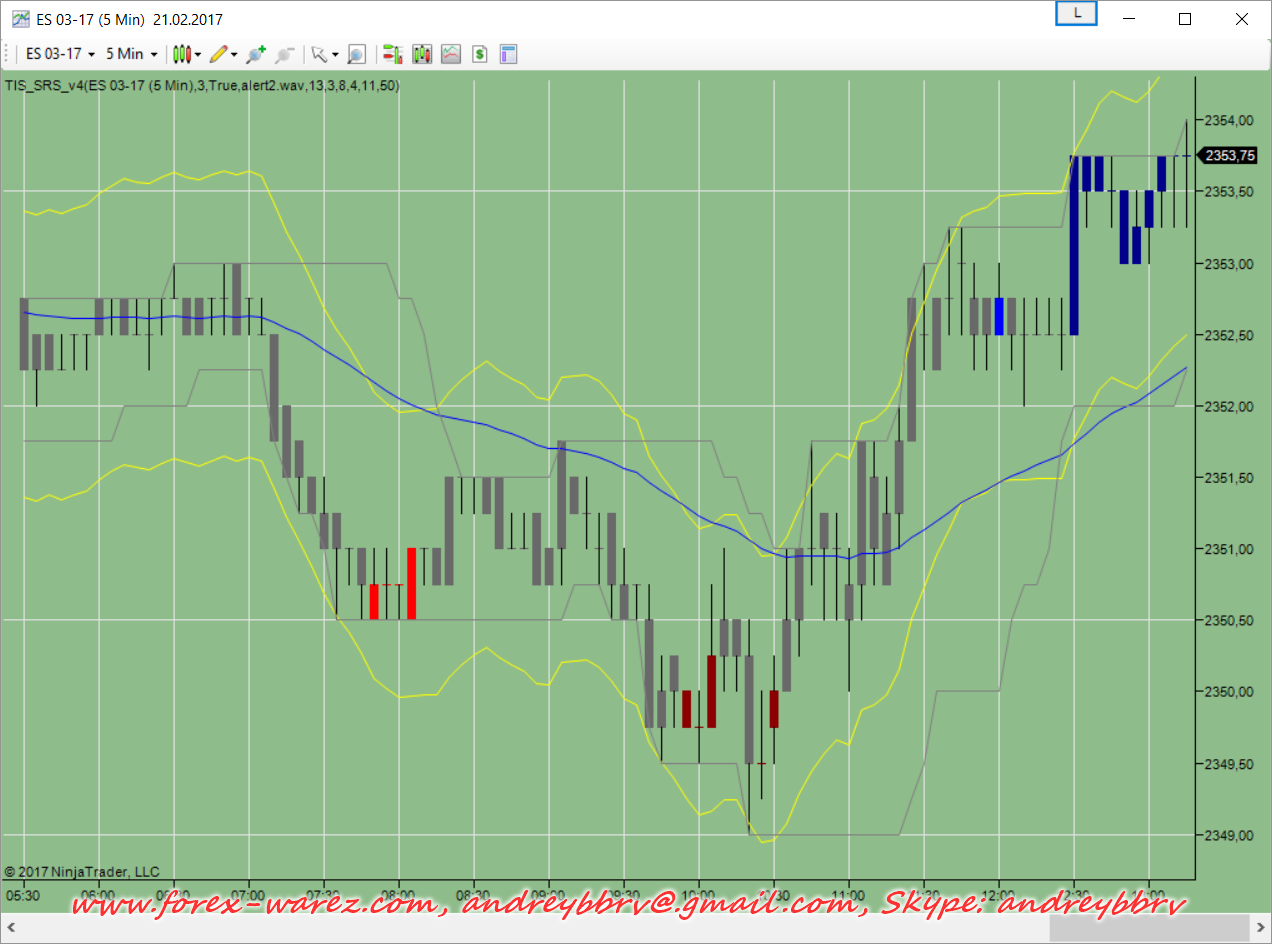Viewport: 1272px width, 944px height.
Task: Click the zoom out magnifier icon
Action: pyautogui.click(x=285, y=54)
